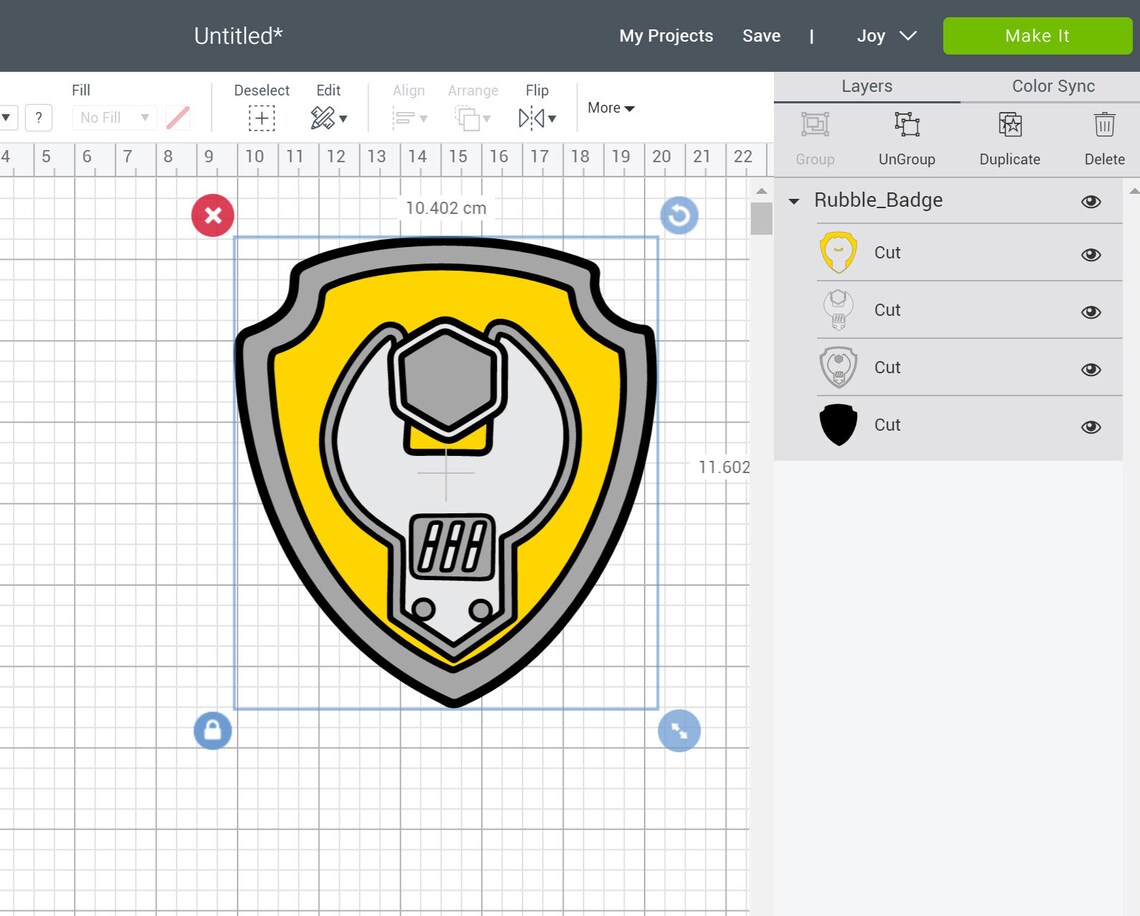Click the blue resize handle on badge
This screenshot has height=916, width=1140.
click(679, 731)
